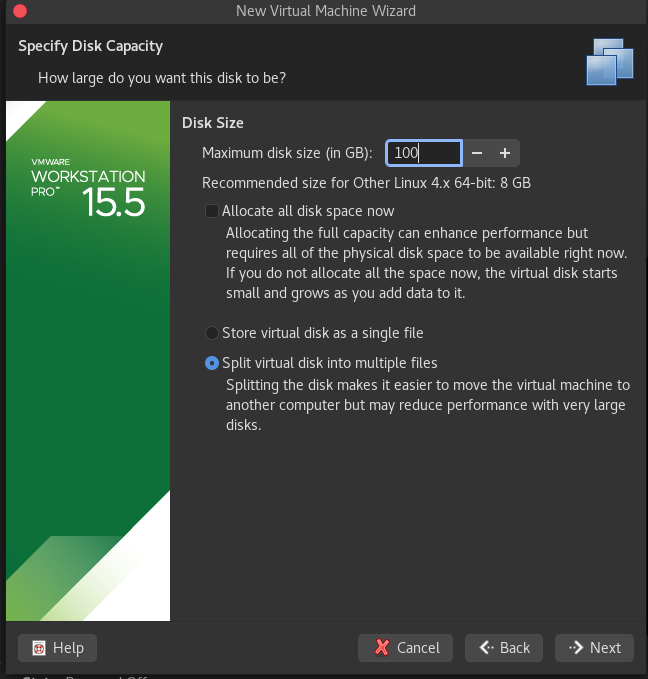The height and width of the screenshot is (679, 648).
Task: Click "How large do you want this disk to be?"
Action: (x=162, y=78)
